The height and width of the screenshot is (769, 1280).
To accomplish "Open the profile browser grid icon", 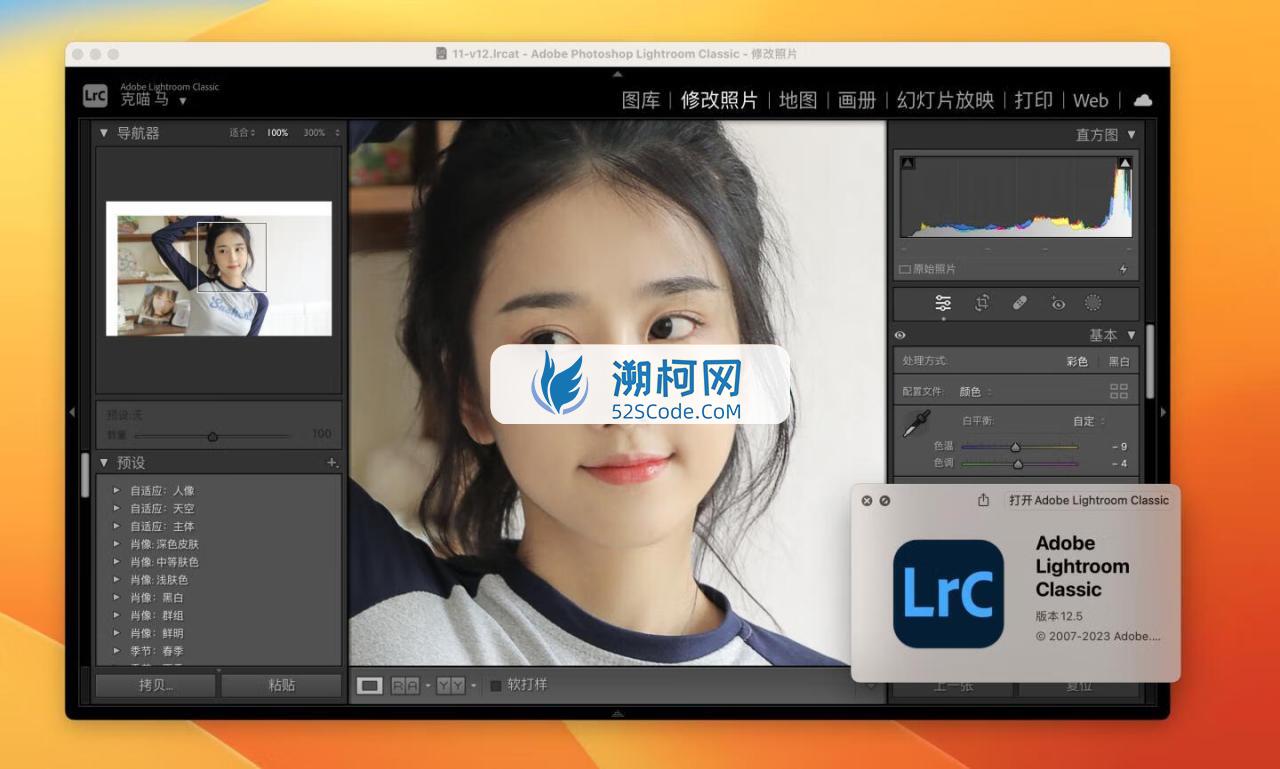I will point(1118,391).
